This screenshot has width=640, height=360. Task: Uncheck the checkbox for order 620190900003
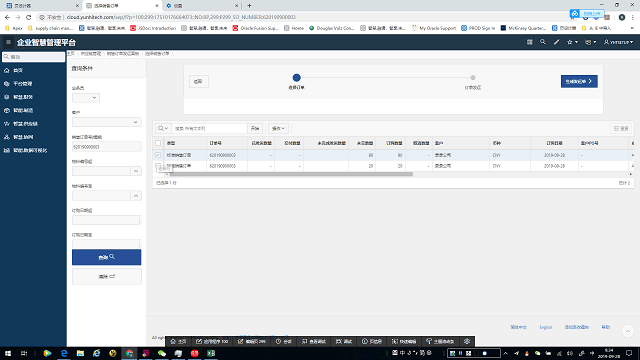pyautogui.click(x=158, y=155)
